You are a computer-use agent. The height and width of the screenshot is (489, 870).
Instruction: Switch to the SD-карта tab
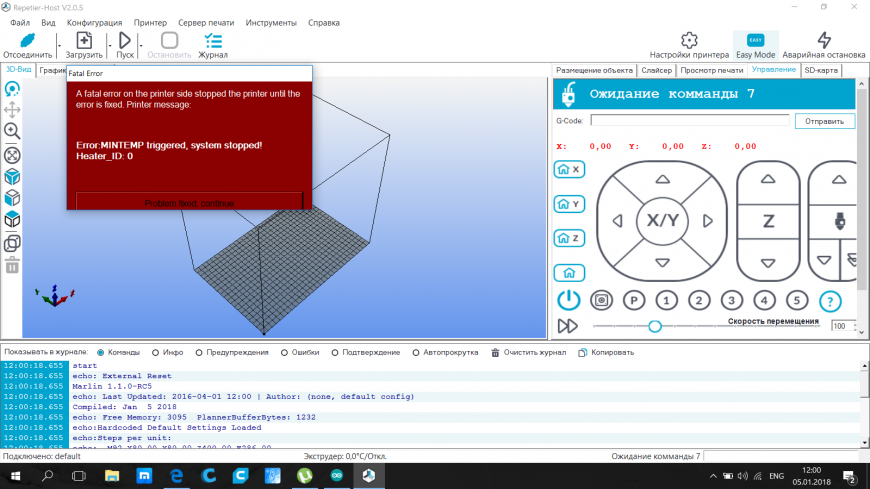tap(820, 70)
